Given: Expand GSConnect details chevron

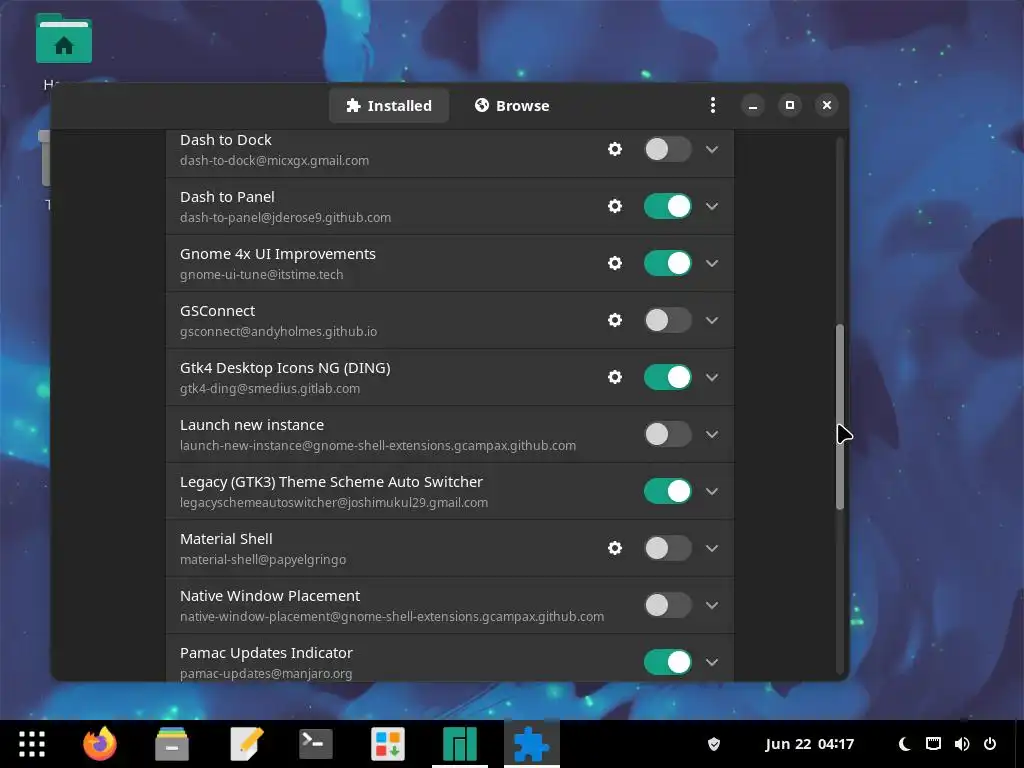Looking at the screenshot, I should 712,320.
